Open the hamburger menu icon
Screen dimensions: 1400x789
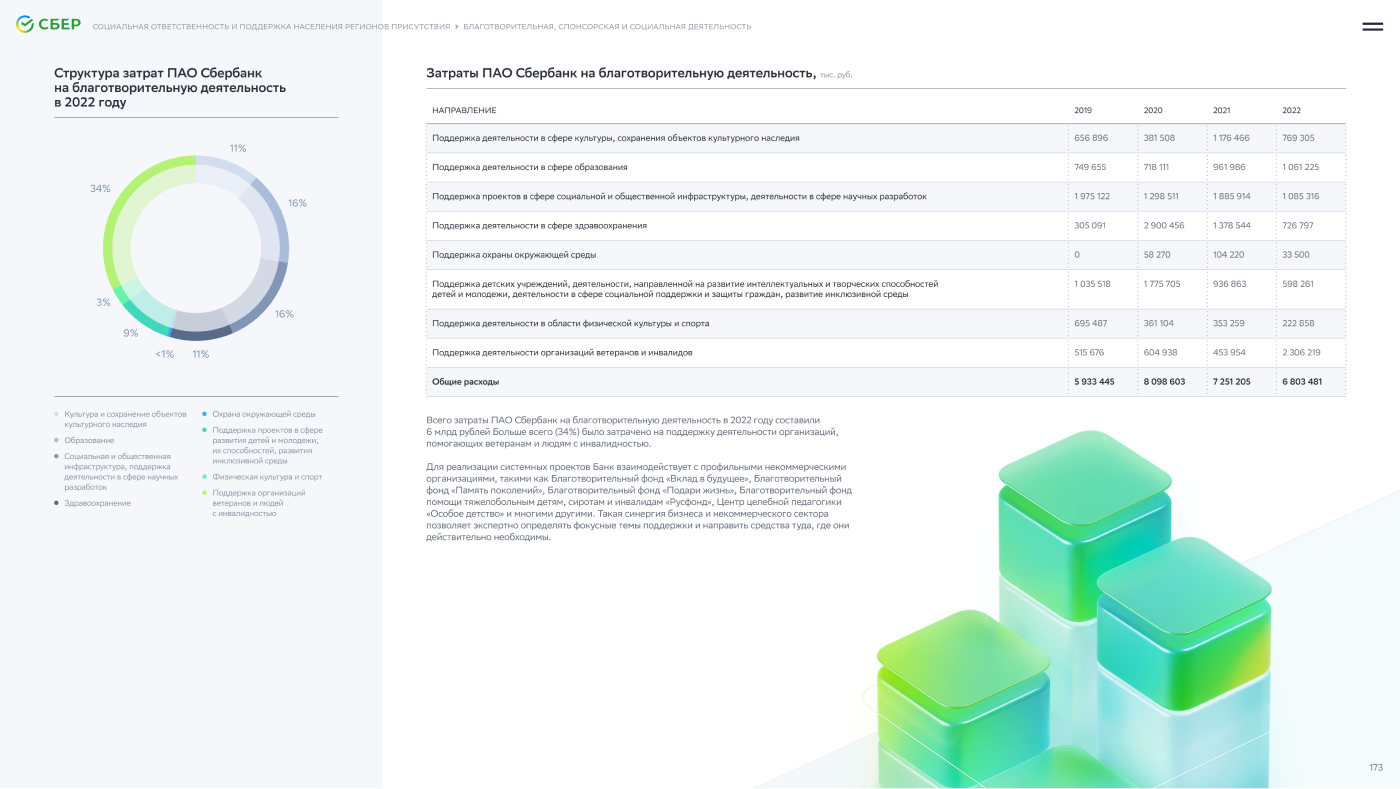click(x=1372, y=27)
